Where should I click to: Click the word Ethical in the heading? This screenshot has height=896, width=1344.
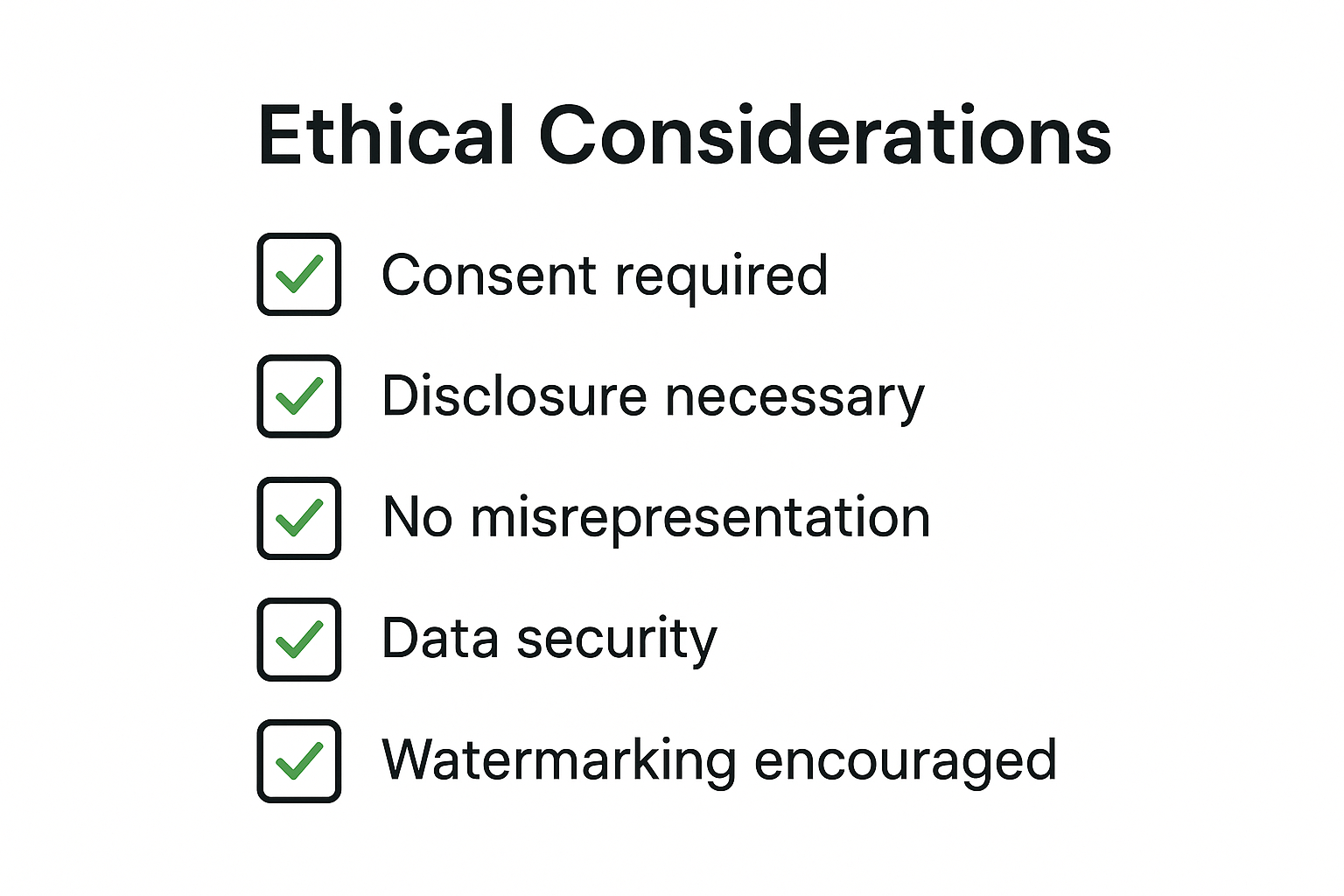tap(386, 134)
